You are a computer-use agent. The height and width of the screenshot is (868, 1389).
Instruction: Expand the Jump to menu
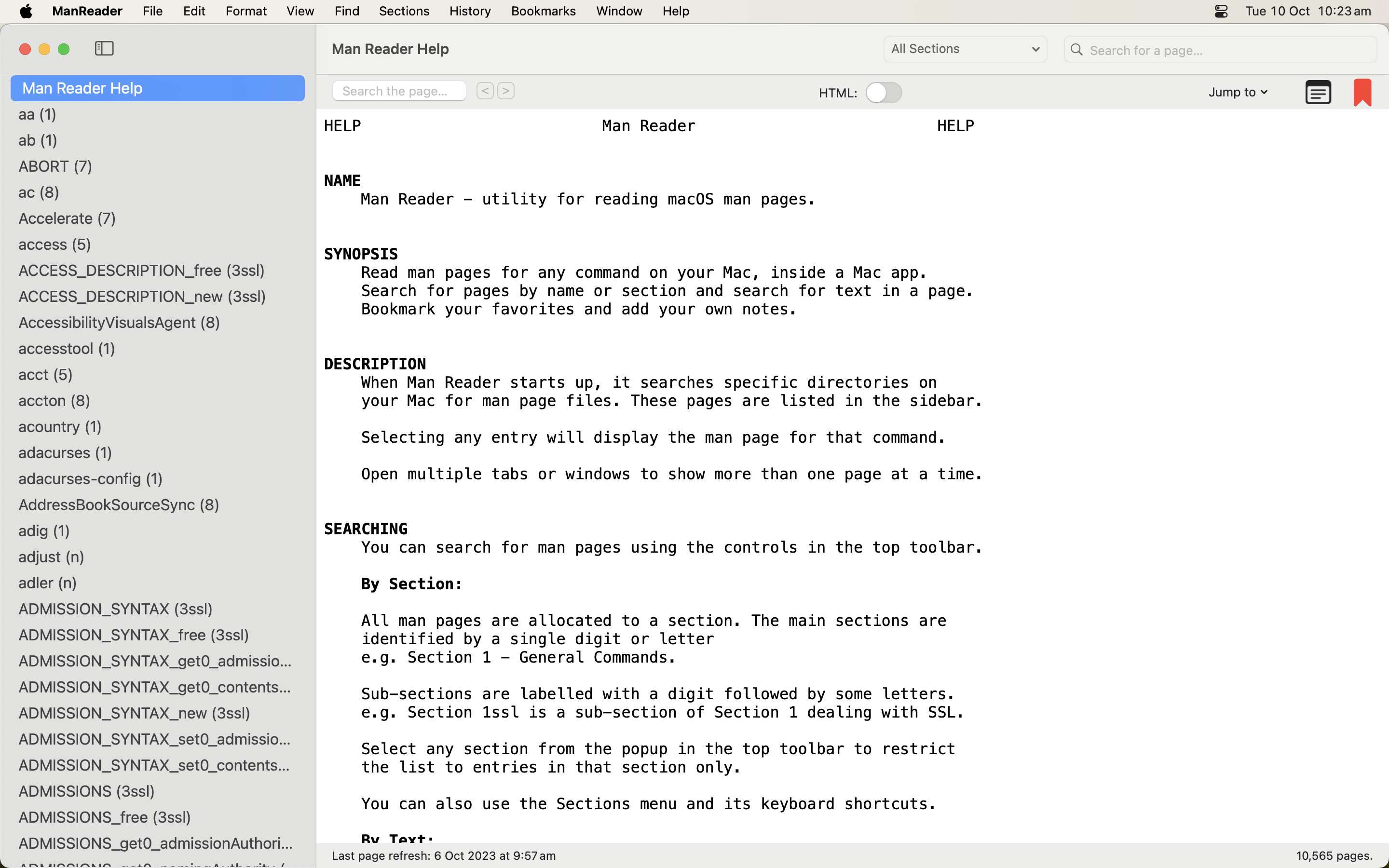click(1238, 92)
